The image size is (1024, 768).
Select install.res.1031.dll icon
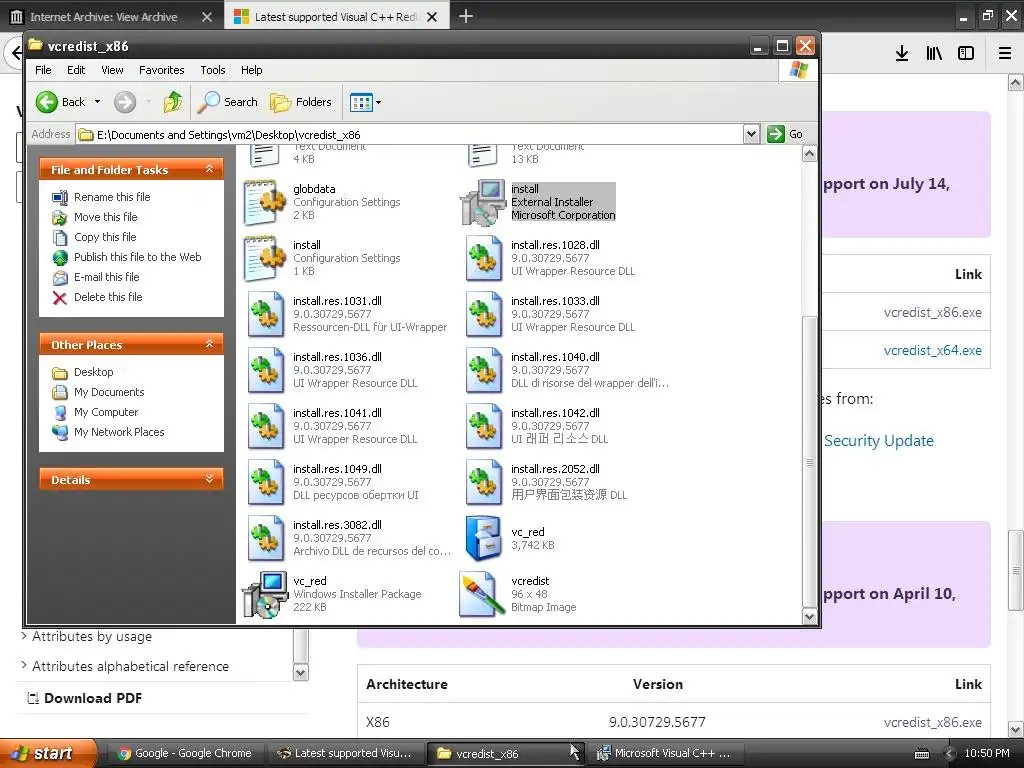265,314
